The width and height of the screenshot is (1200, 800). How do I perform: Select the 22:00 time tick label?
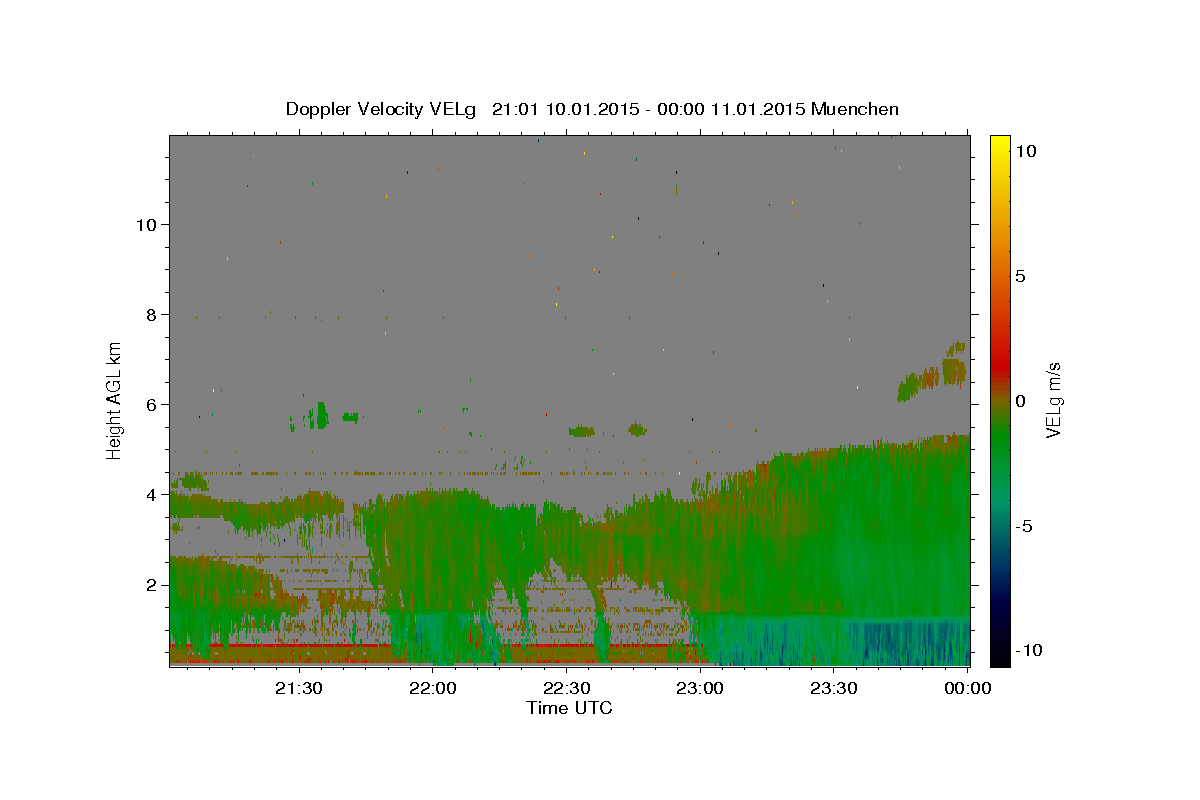[x=433, y=688]
